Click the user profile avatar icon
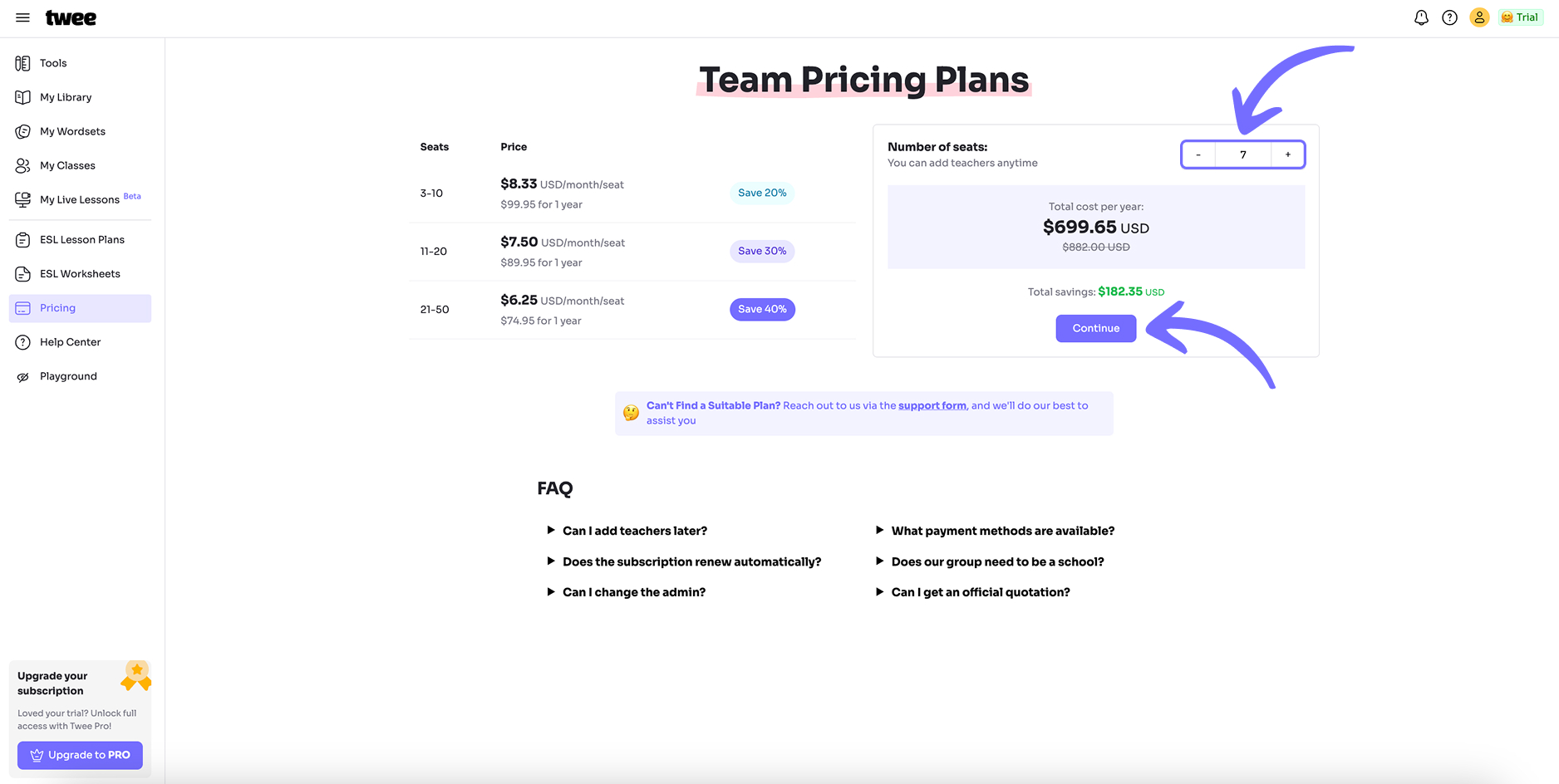 coord(1478,17)
